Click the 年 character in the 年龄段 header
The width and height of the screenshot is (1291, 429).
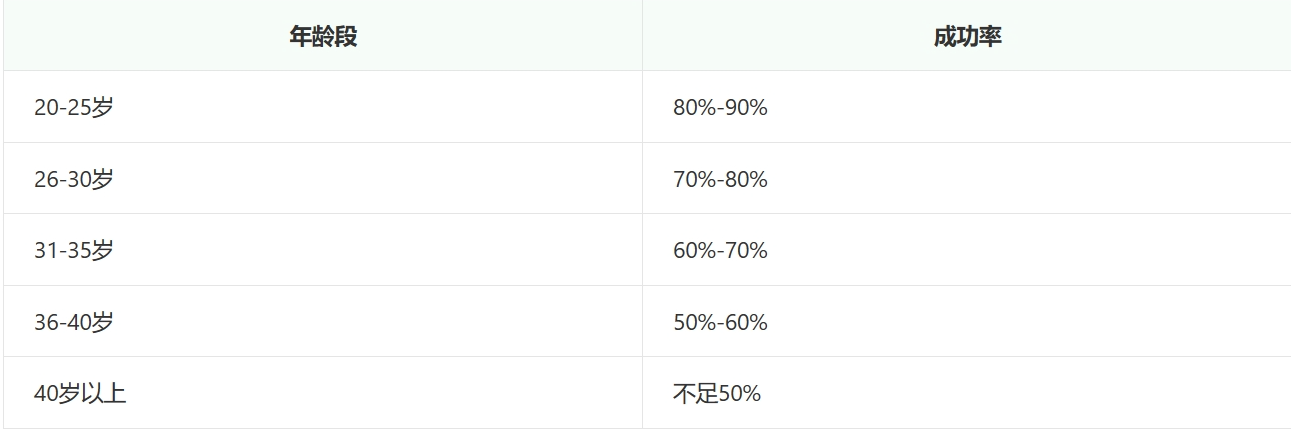300,37
